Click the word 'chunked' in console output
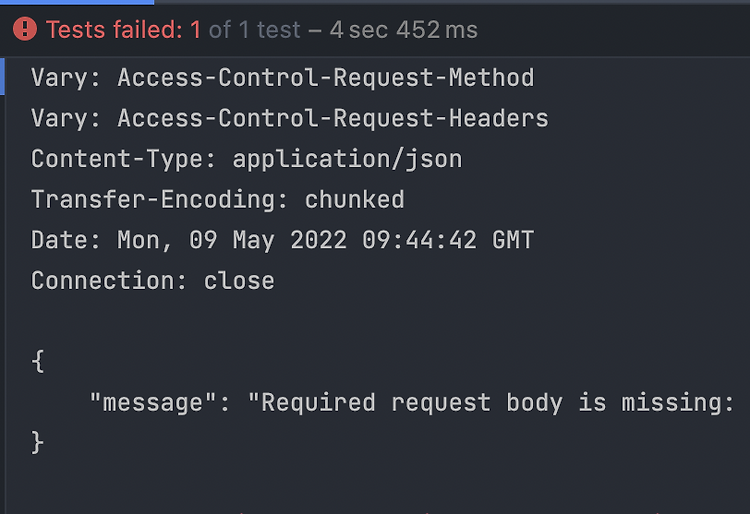The width and height of the screenshot is (750, 514). click(x=354, y=199)
